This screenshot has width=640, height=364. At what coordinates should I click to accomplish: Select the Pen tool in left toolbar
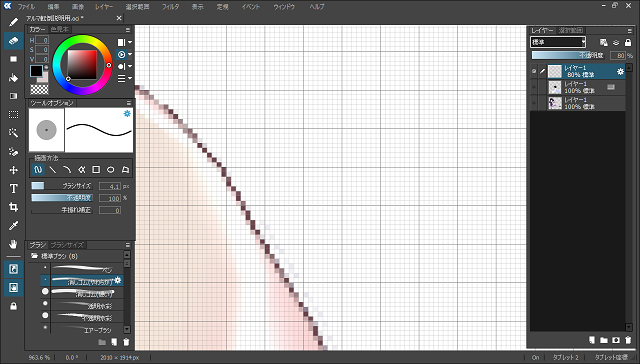(x=13, y=22)
